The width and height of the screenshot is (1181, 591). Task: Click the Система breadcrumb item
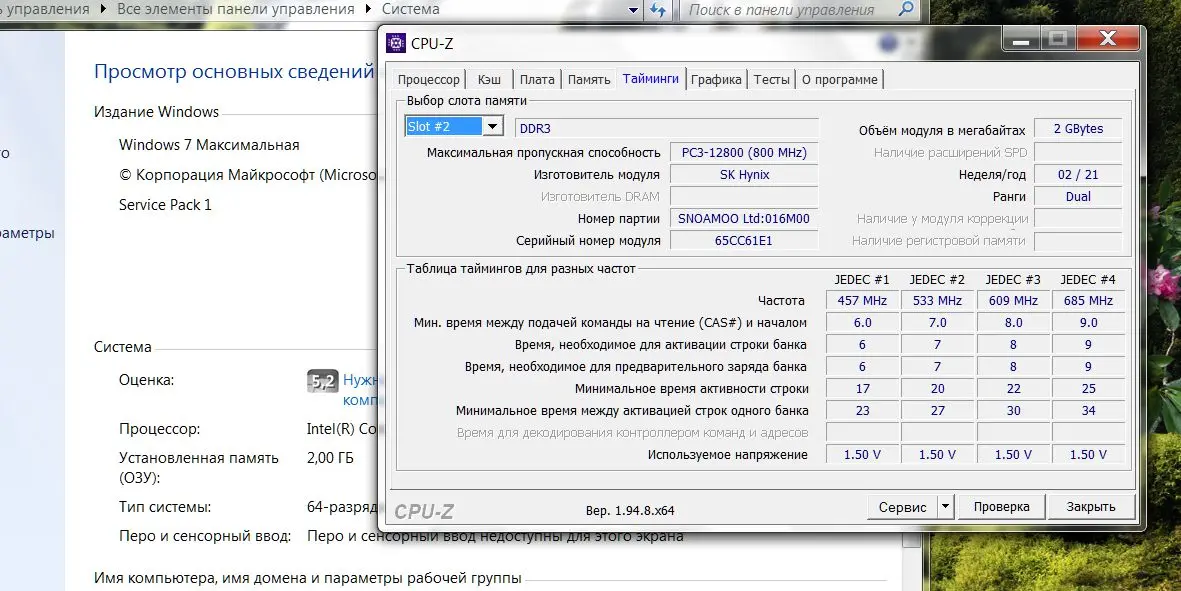click(x=410, y=10)
